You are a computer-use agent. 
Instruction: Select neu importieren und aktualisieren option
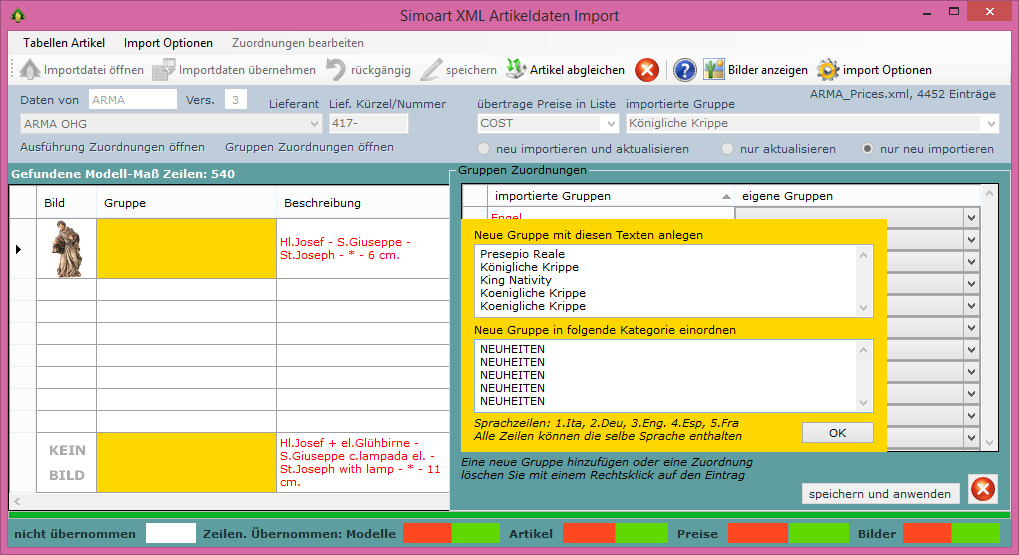(484, 149)
